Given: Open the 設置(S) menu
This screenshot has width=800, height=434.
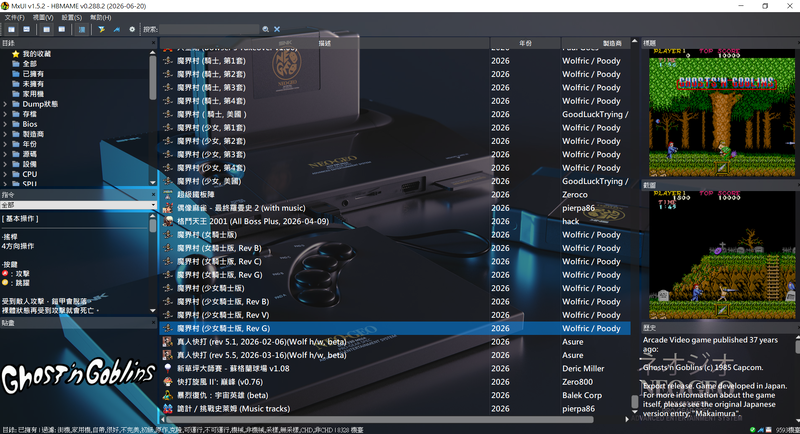Looking at the screenshot, I should [71, 17].
